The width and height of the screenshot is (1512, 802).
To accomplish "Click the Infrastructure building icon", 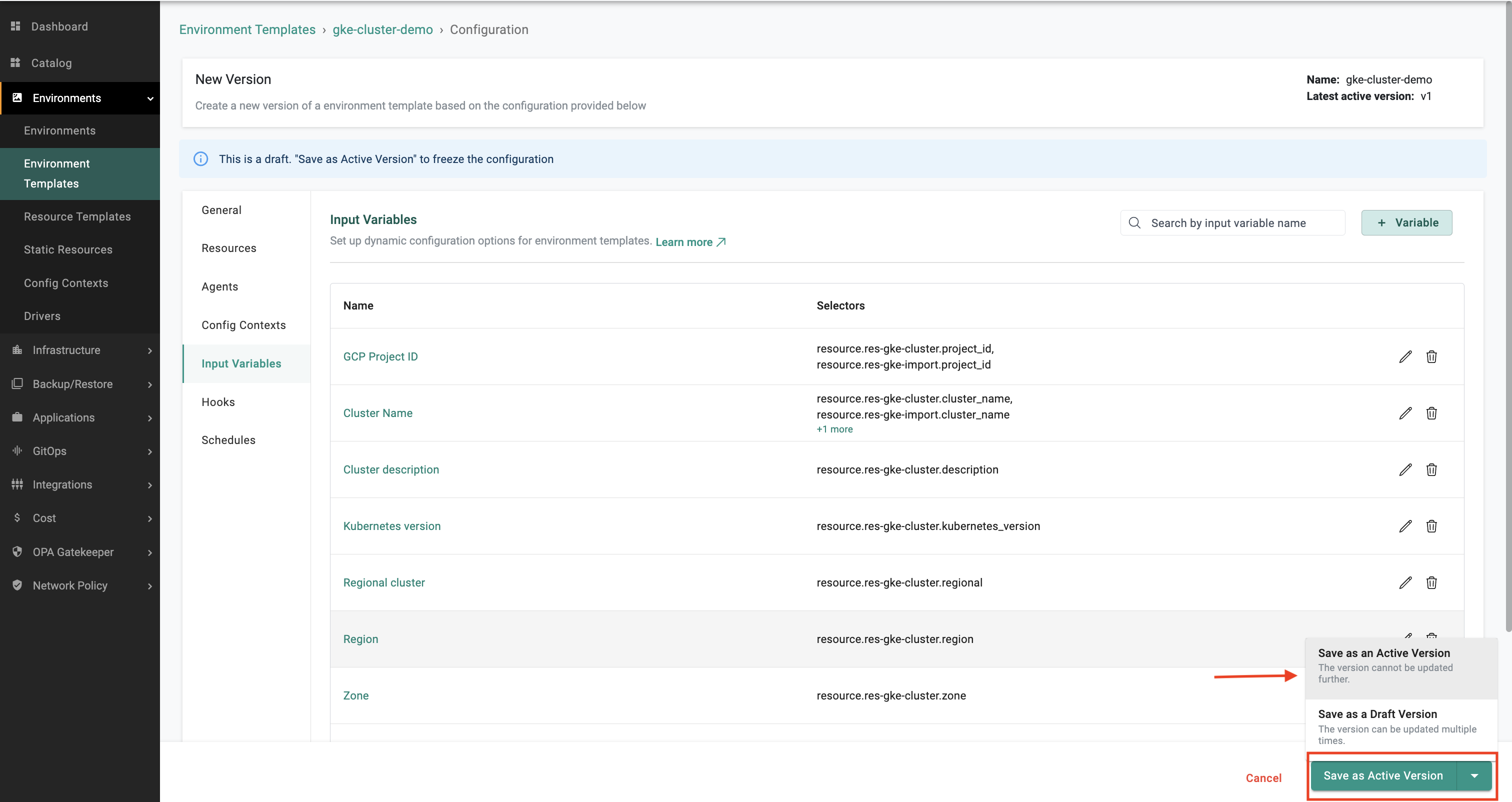I will pyautogui.click(x=17, y=350).
